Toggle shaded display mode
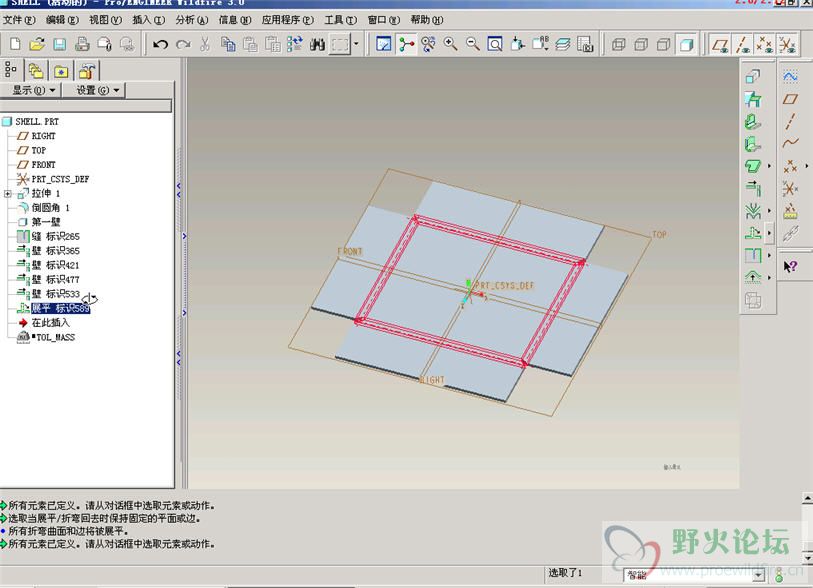813x588 pixels. point(686,45)
